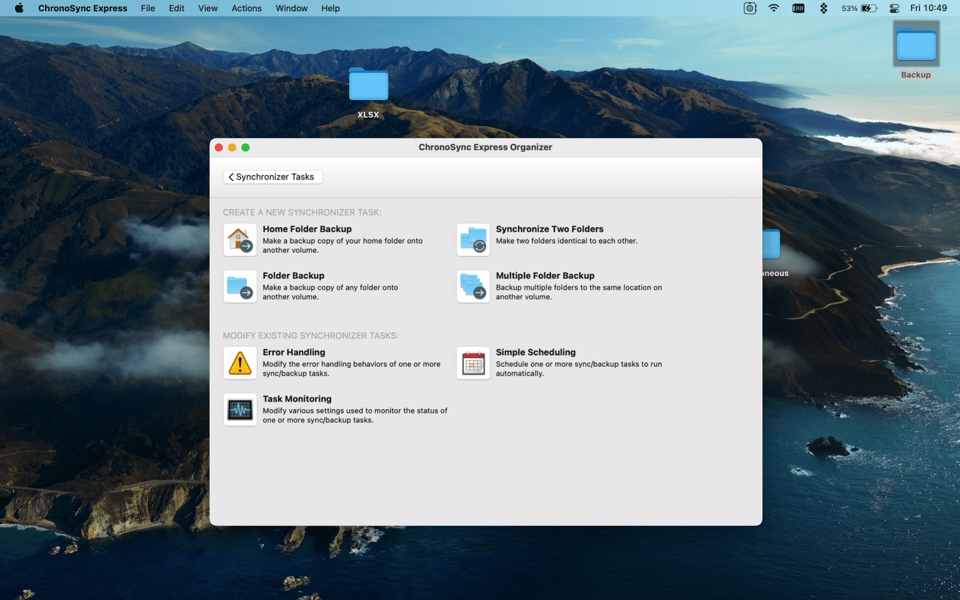Click the date and time clock
This screenshot has height=600, width=960.
tap(928, 8)
